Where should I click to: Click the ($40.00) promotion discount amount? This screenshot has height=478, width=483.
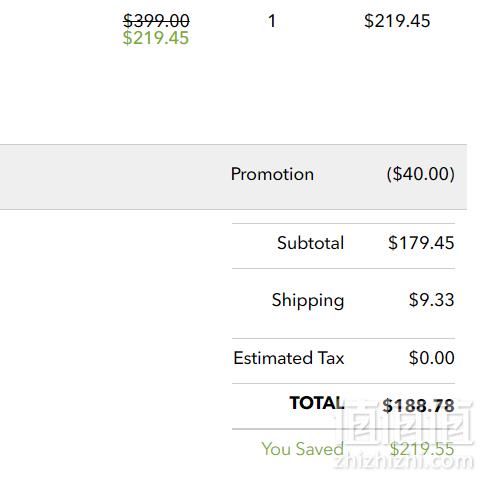[421, 174]
